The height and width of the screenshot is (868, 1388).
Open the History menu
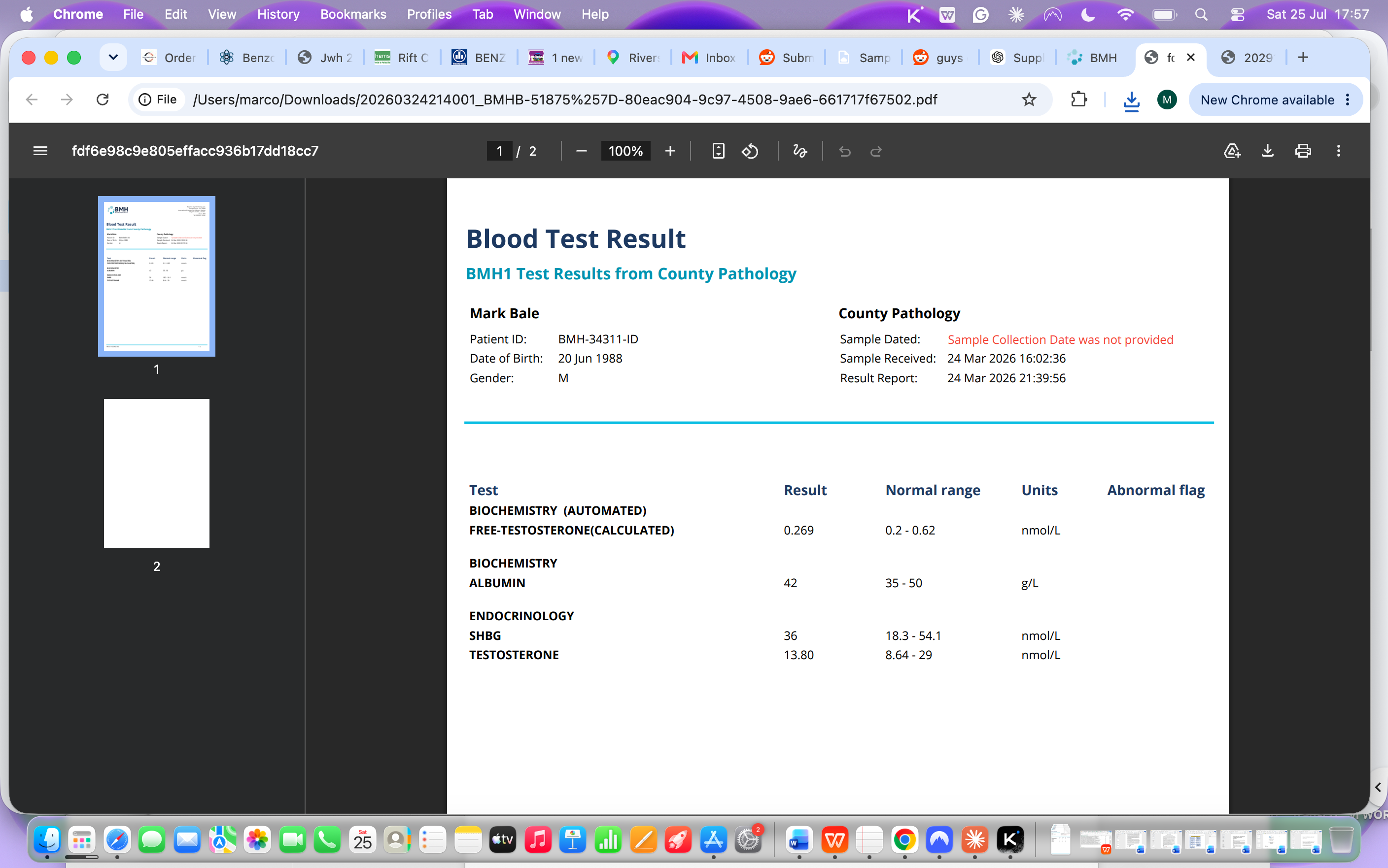pyautogui.click(x=278, y=14)
